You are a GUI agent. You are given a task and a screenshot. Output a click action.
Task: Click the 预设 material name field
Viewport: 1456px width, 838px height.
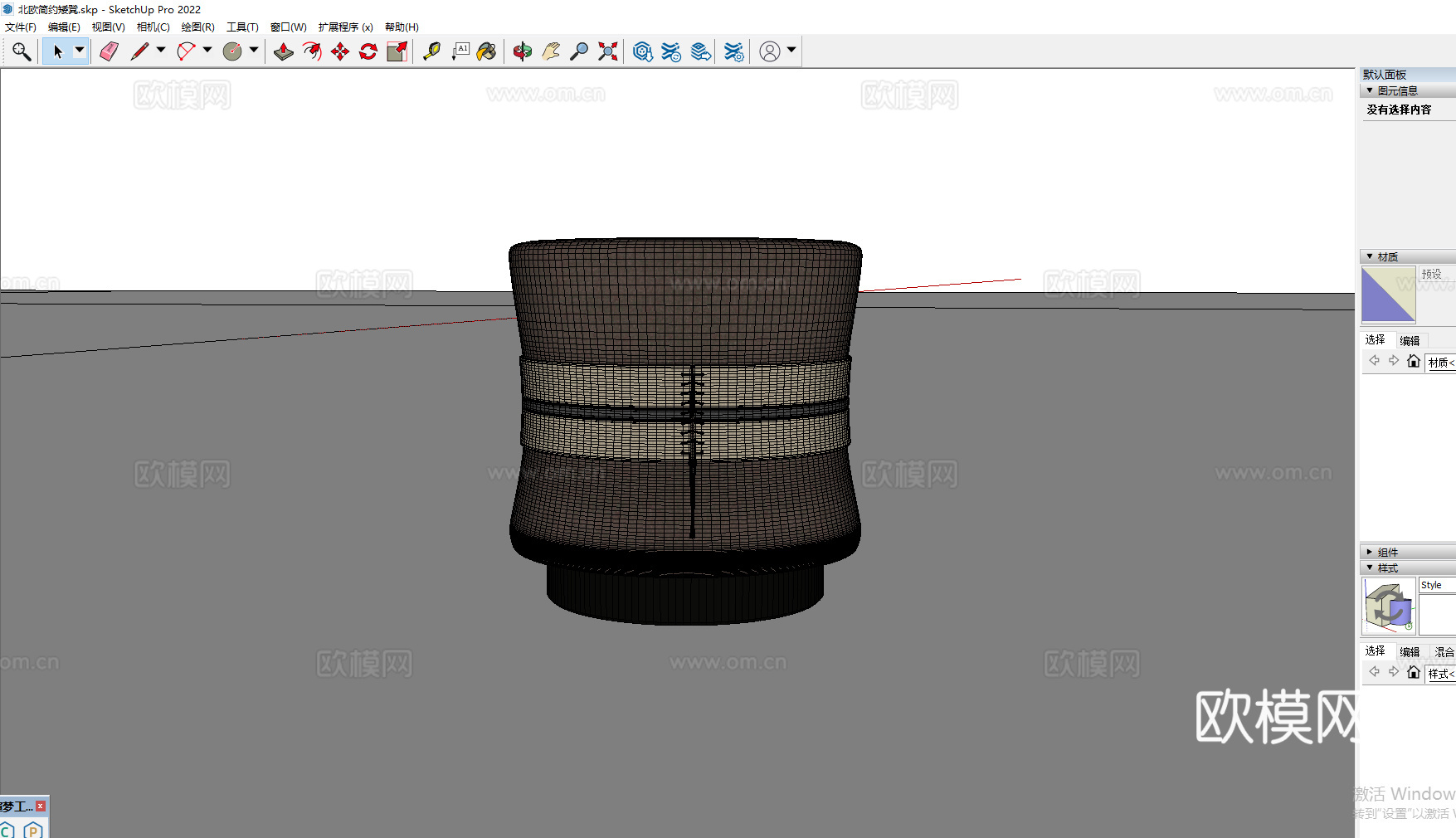1438,274
